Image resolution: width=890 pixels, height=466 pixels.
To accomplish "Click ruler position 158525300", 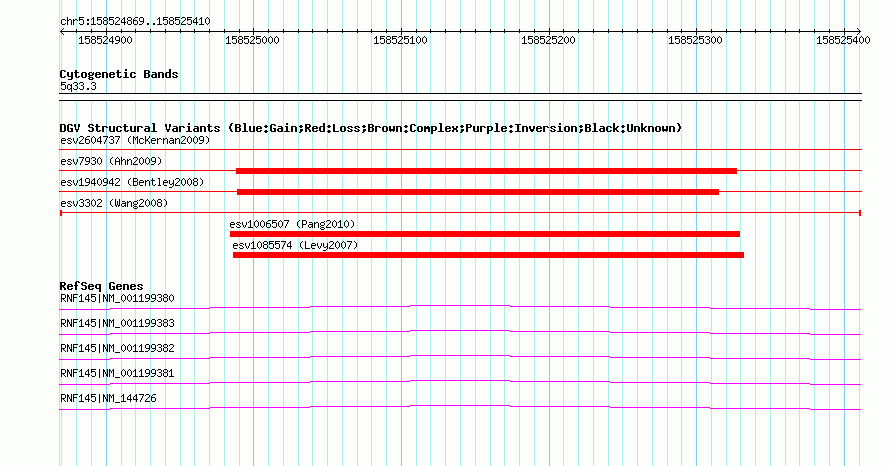I will (x=695, y=40).
